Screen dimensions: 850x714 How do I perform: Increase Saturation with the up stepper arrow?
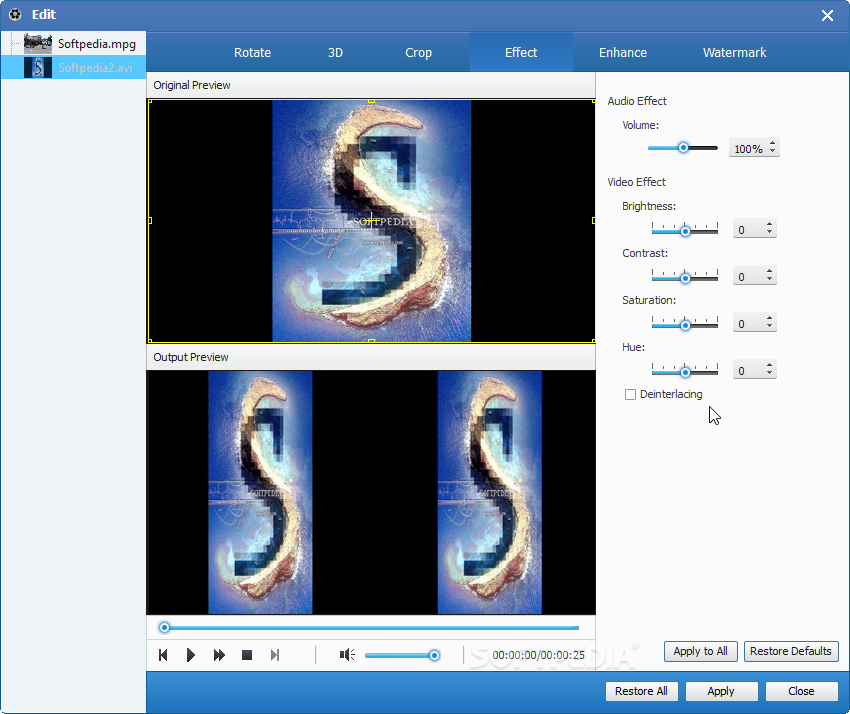(x=769, y=319)
